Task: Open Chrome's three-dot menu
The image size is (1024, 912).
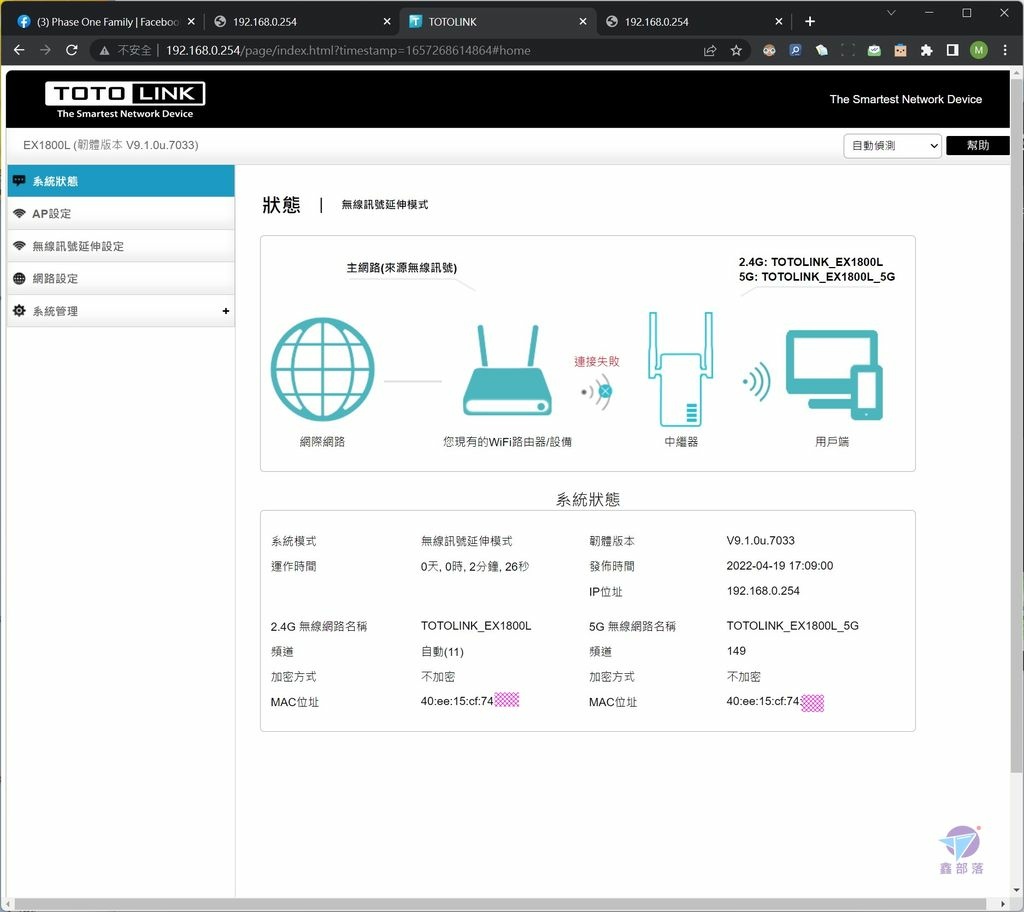Action: [x=1004, y=50]
